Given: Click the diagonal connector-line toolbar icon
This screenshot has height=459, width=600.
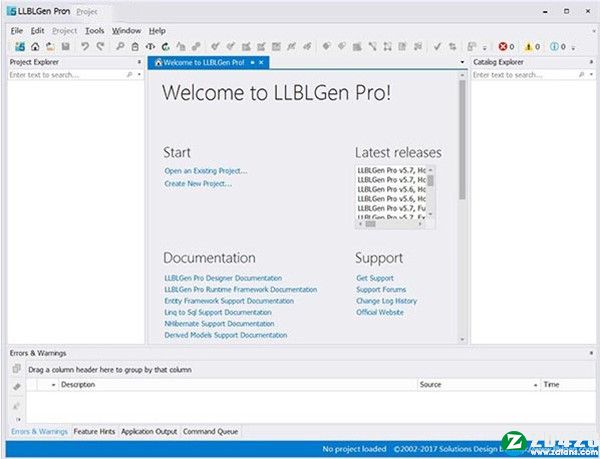Looking at the screenshot, I should [372, 47].
